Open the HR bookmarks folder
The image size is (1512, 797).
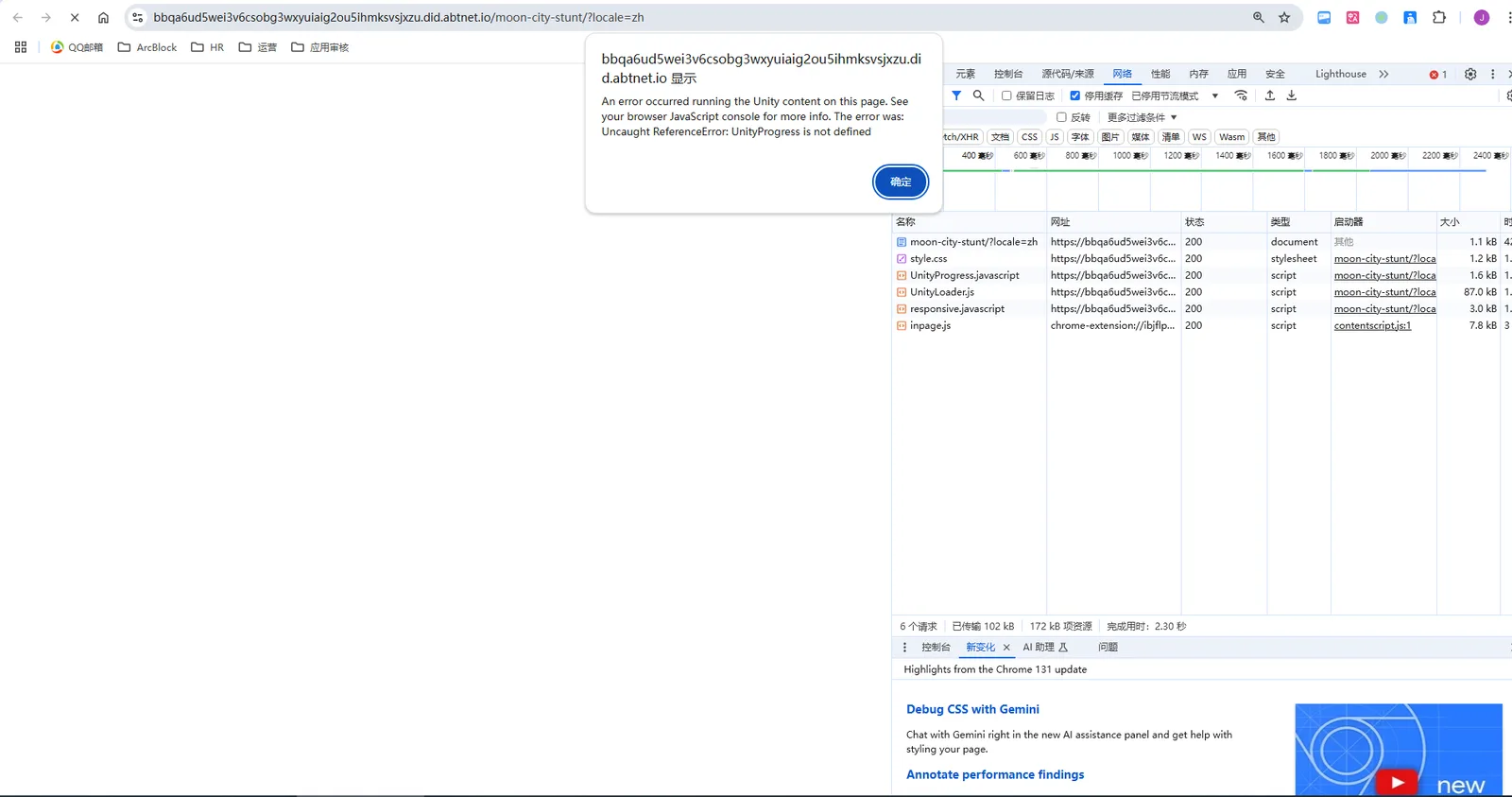(x=208, y=47)
